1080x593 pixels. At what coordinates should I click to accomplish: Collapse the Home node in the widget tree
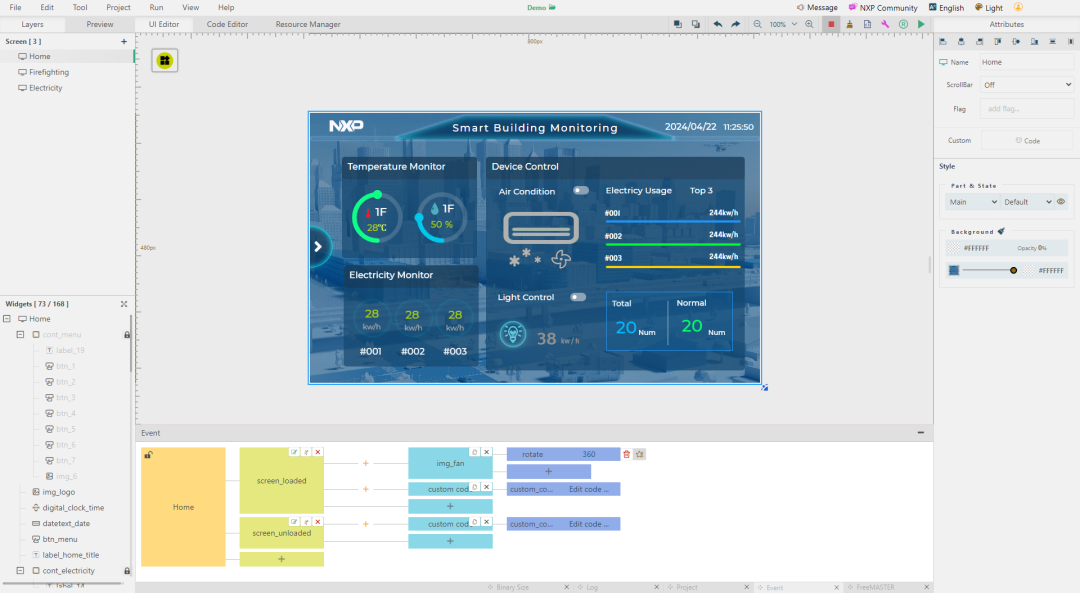[x=7, y=319]
